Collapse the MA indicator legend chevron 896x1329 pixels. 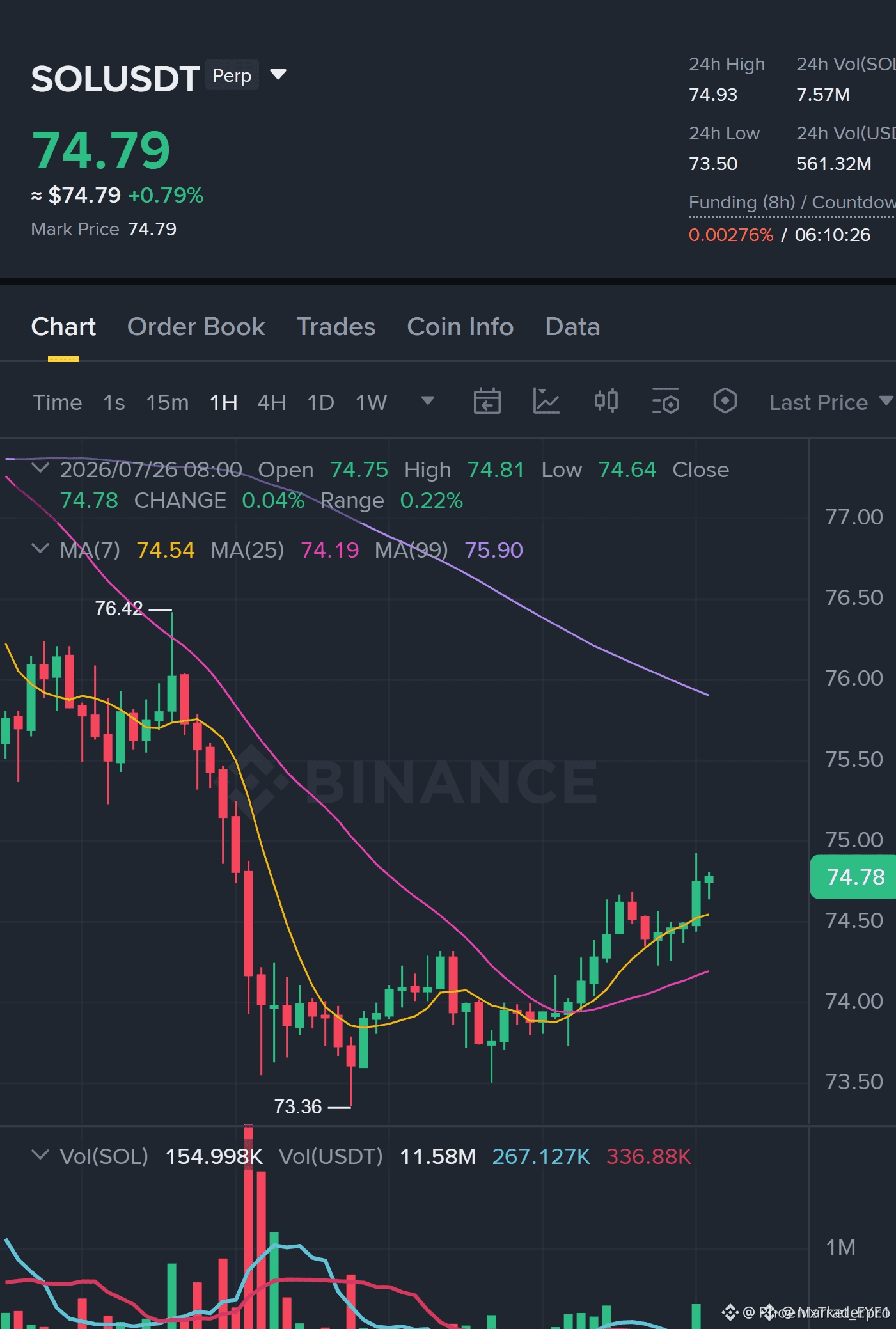pos(40,549)
